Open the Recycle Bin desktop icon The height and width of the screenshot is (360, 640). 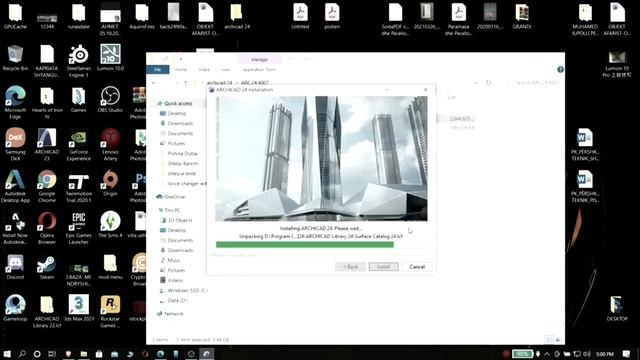click(x=15, y=58)
